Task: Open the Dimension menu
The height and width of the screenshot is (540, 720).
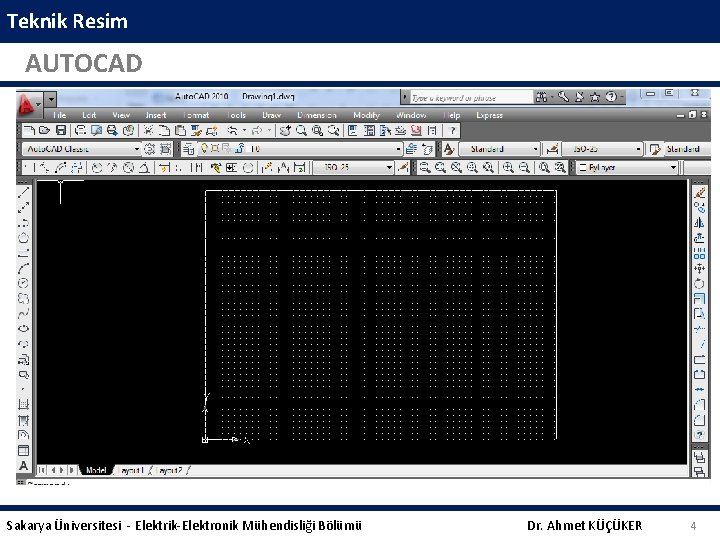Action: (x=317, y=115)
